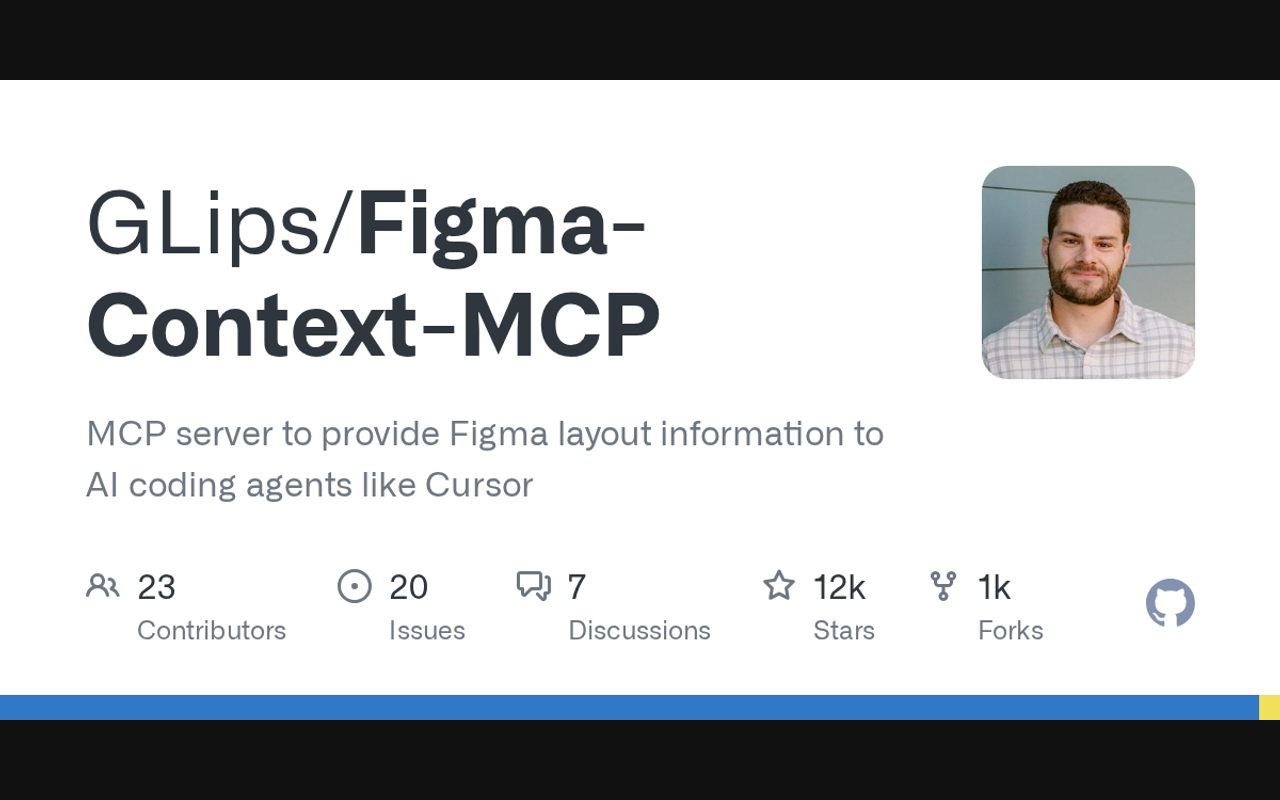
Task: Click the GitHub Octocat logo
Action: point(1170,603)
